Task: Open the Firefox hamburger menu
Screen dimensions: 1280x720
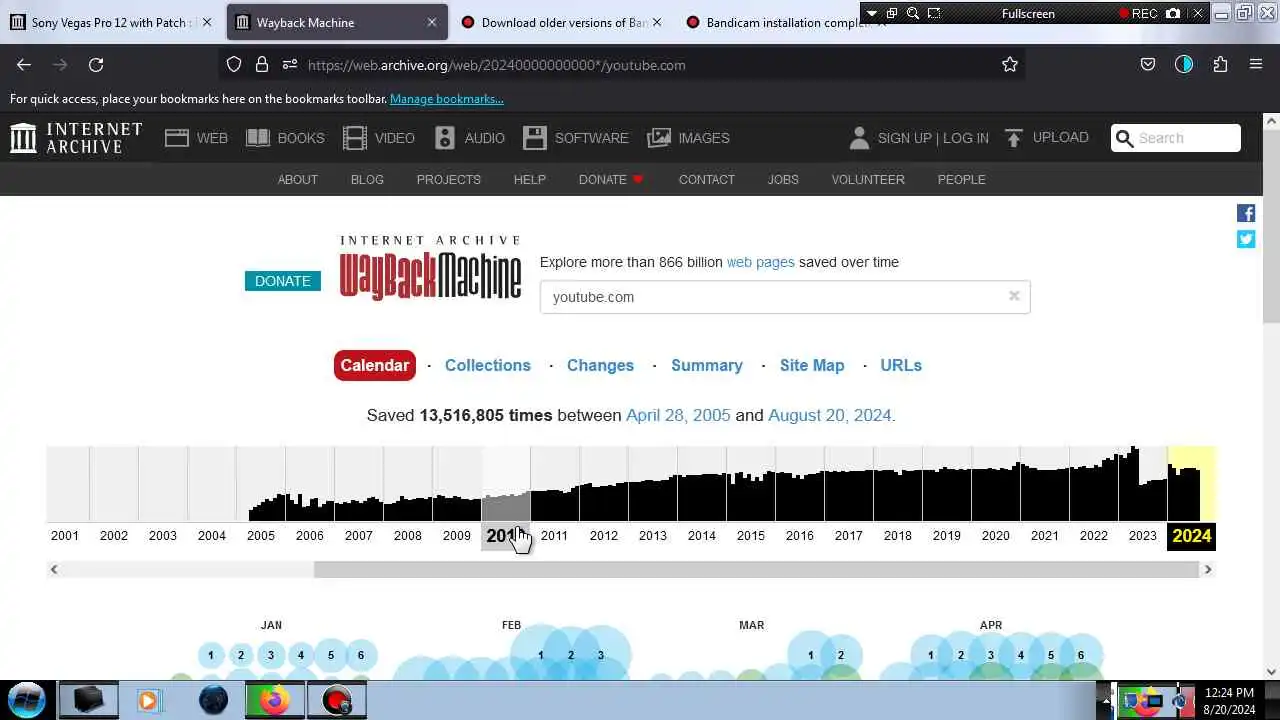Action: [x=1256, y=65]
